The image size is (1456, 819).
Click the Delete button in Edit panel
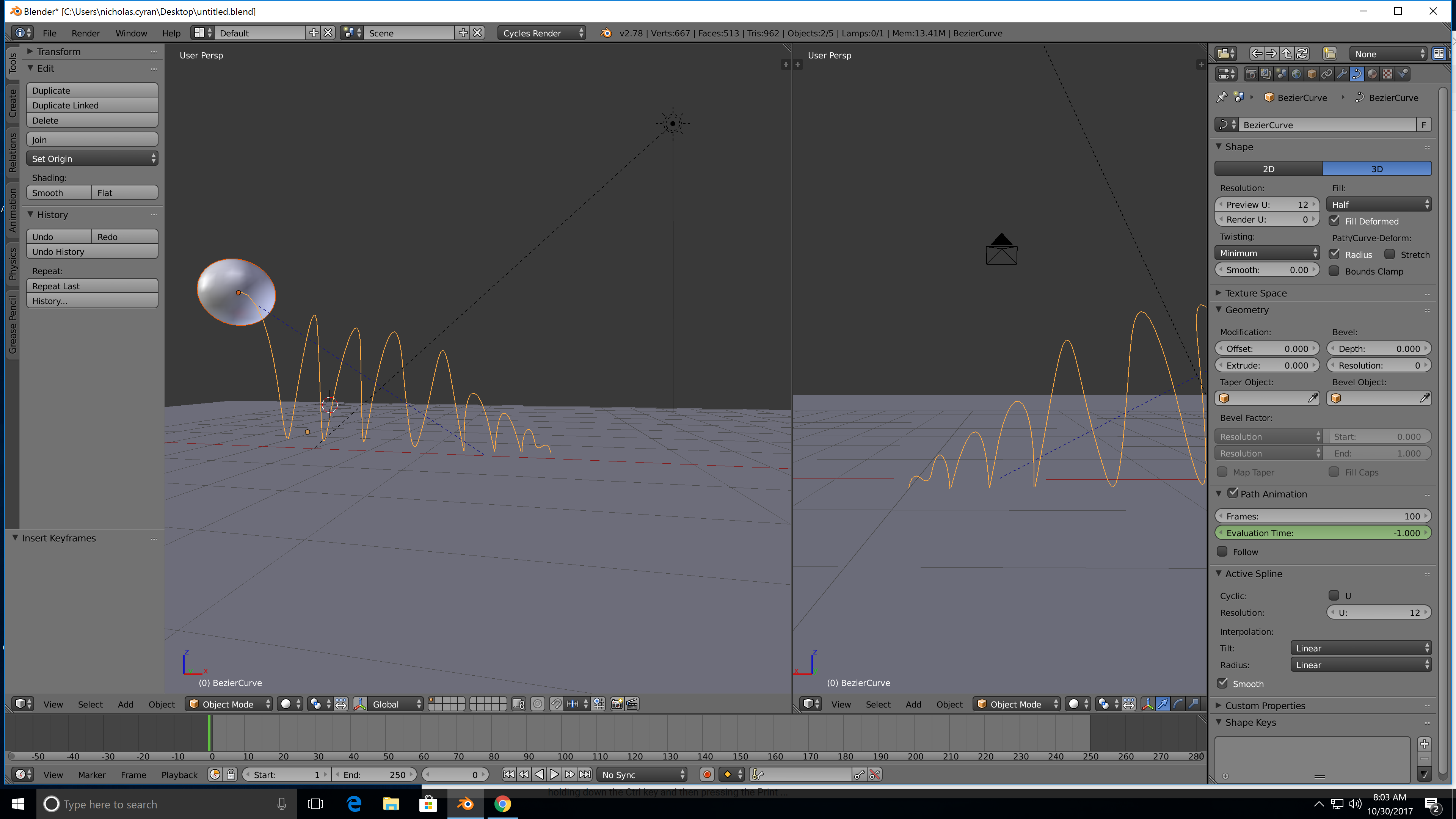click(x=92, y=121)
